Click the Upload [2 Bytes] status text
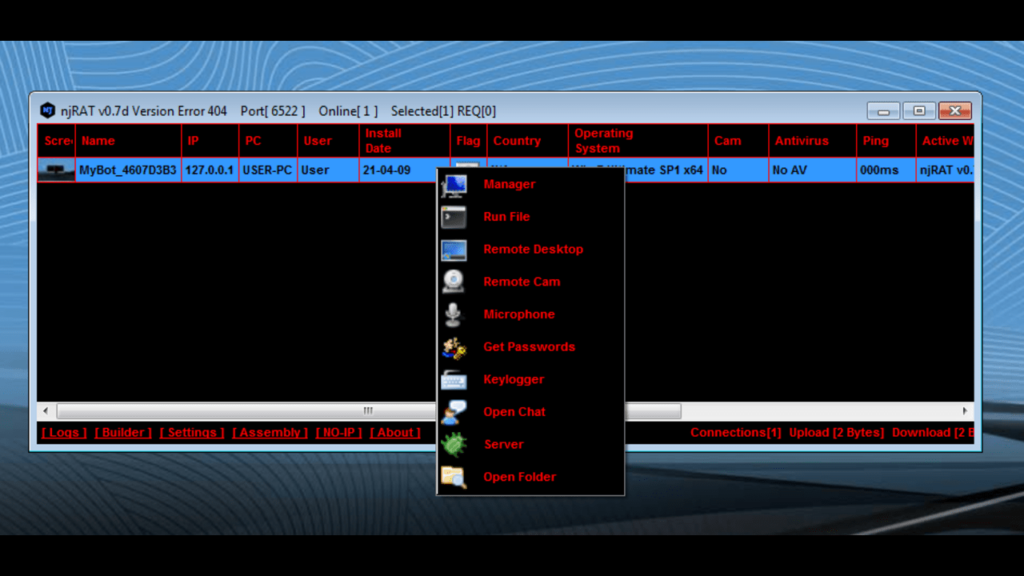Viewport: 1024px width, 576px height. (837, 432)
